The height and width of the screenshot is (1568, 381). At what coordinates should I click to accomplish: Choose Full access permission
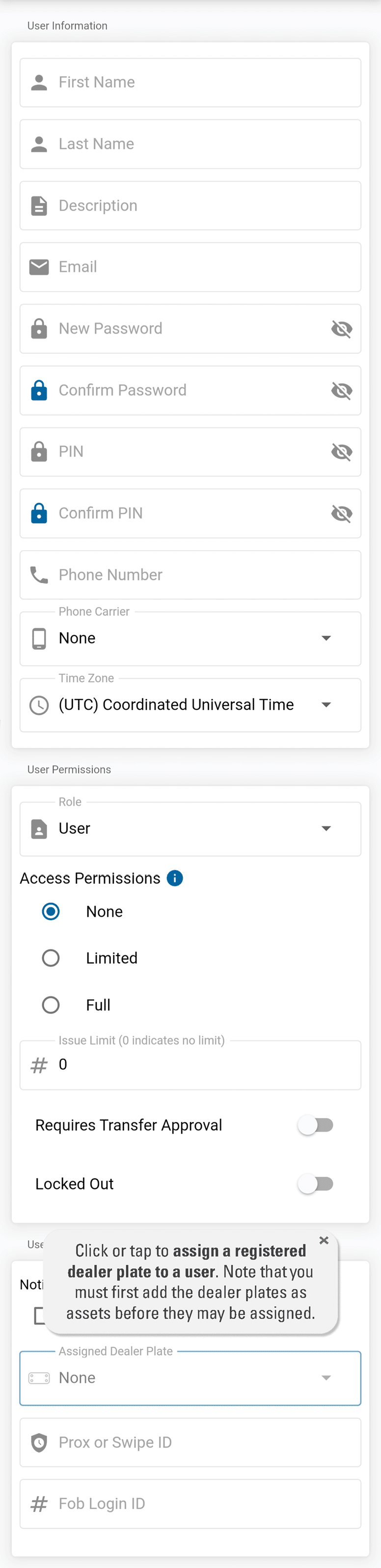51,1004
